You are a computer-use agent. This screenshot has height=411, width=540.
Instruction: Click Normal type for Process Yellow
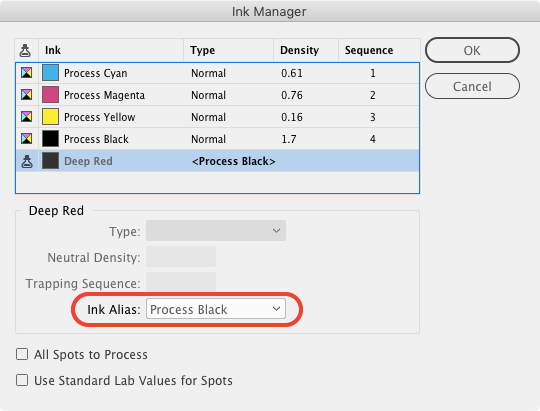[x=208, y=117]
